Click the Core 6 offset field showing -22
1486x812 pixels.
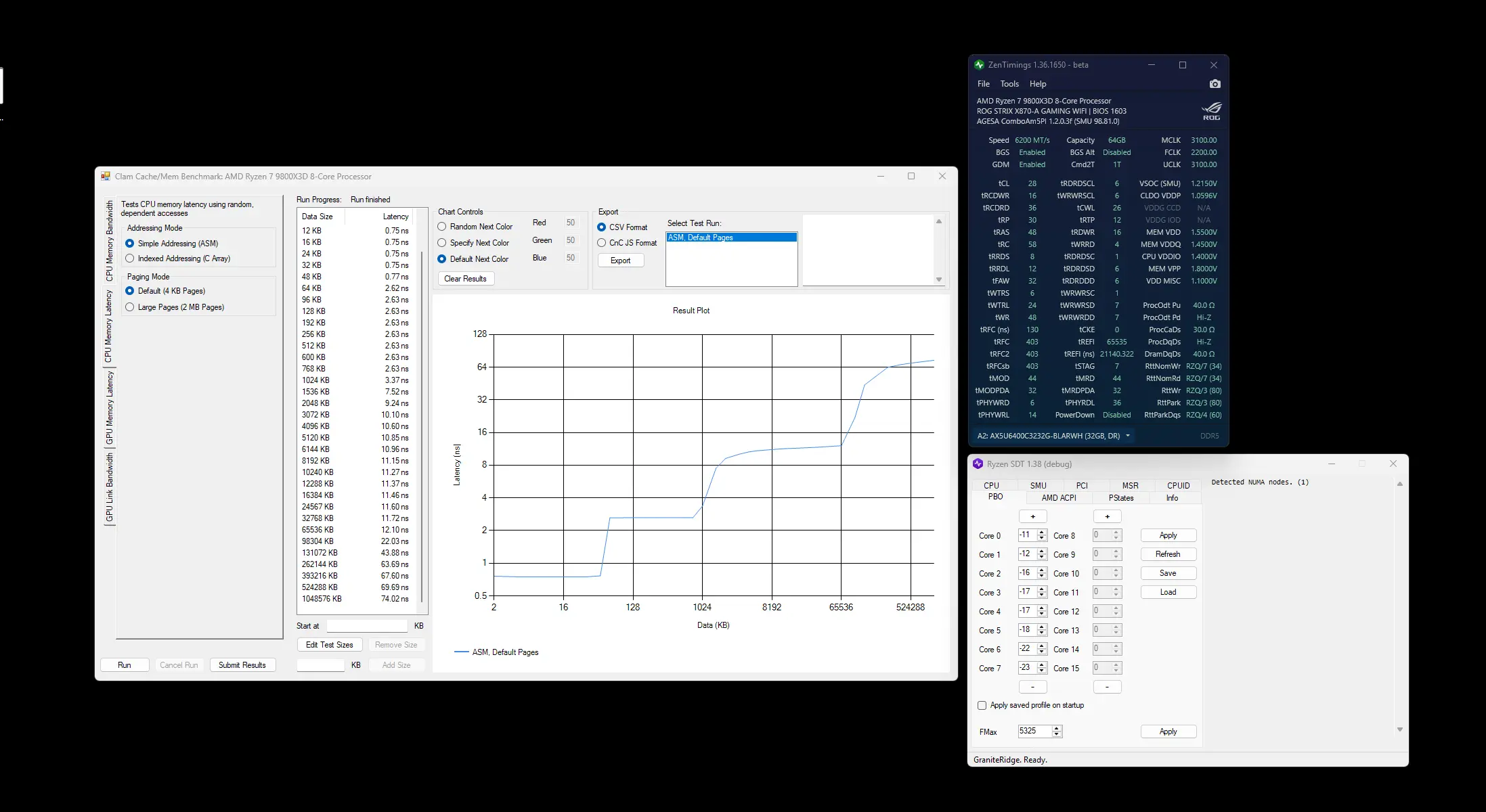1027,649
